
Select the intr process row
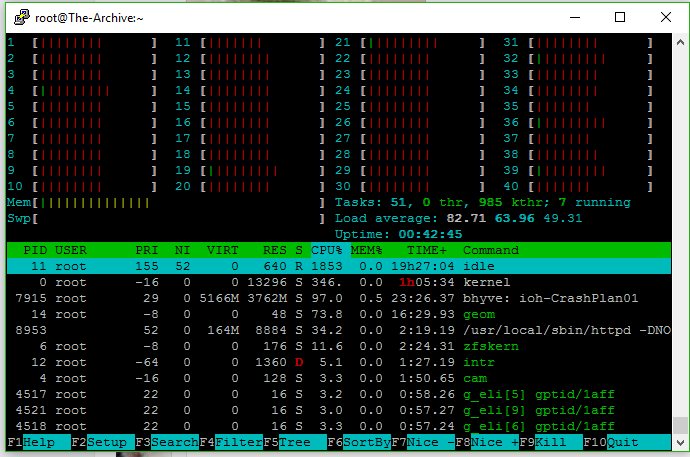coord(339,362)
